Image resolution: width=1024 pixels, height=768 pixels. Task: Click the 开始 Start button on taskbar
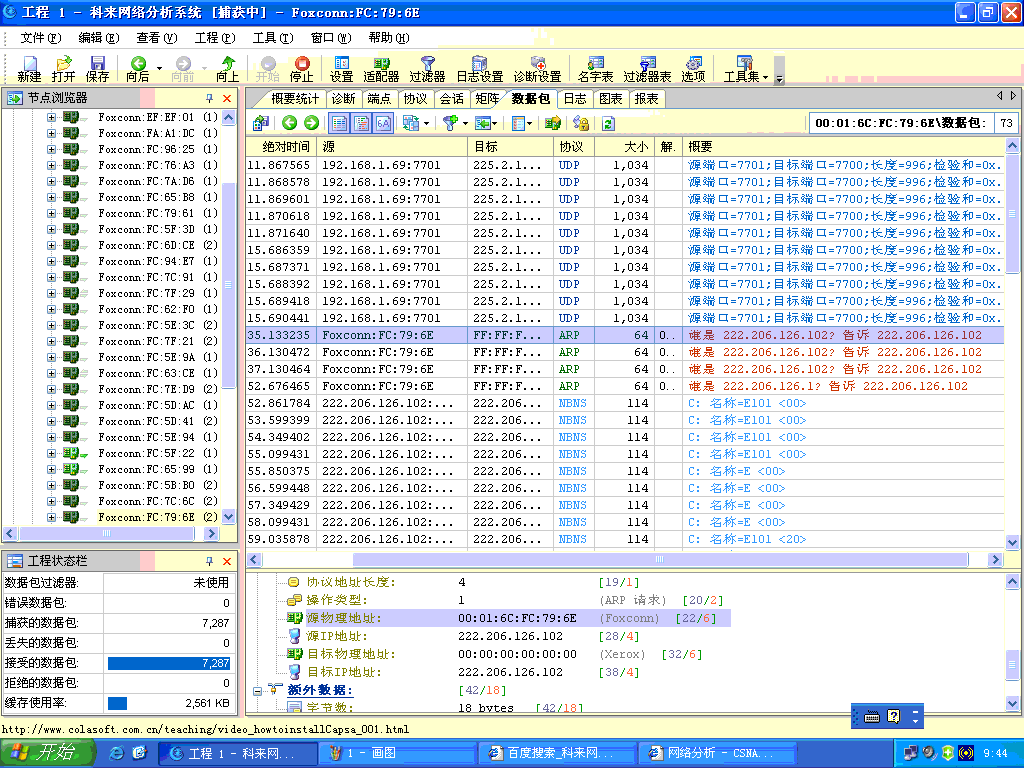(46, 753)
